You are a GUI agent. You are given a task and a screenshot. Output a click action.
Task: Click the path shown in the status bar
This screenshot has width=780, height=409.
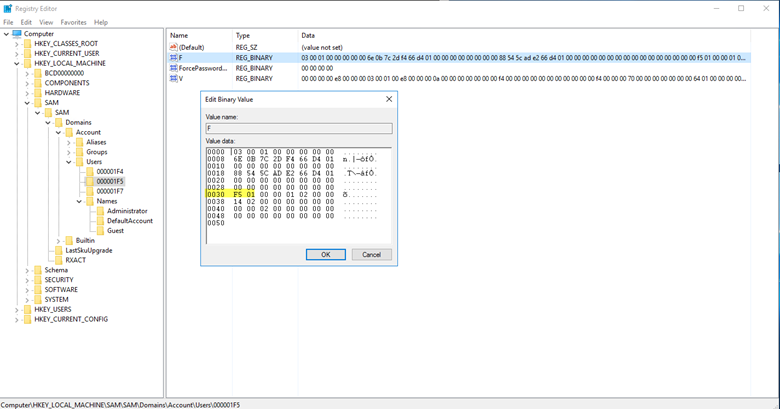point(120,405)
